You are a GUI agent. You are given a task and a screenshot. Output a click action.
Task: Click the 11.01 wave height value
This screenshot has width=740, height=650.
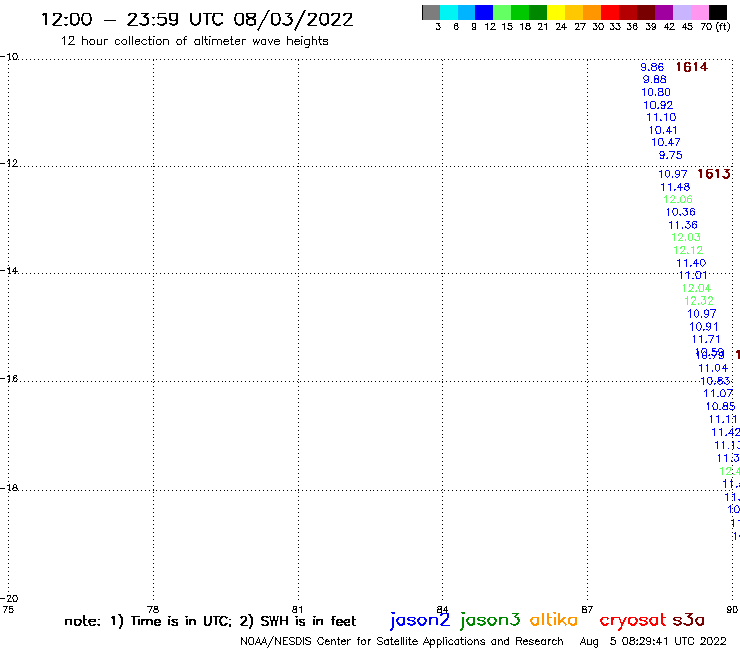693,276
